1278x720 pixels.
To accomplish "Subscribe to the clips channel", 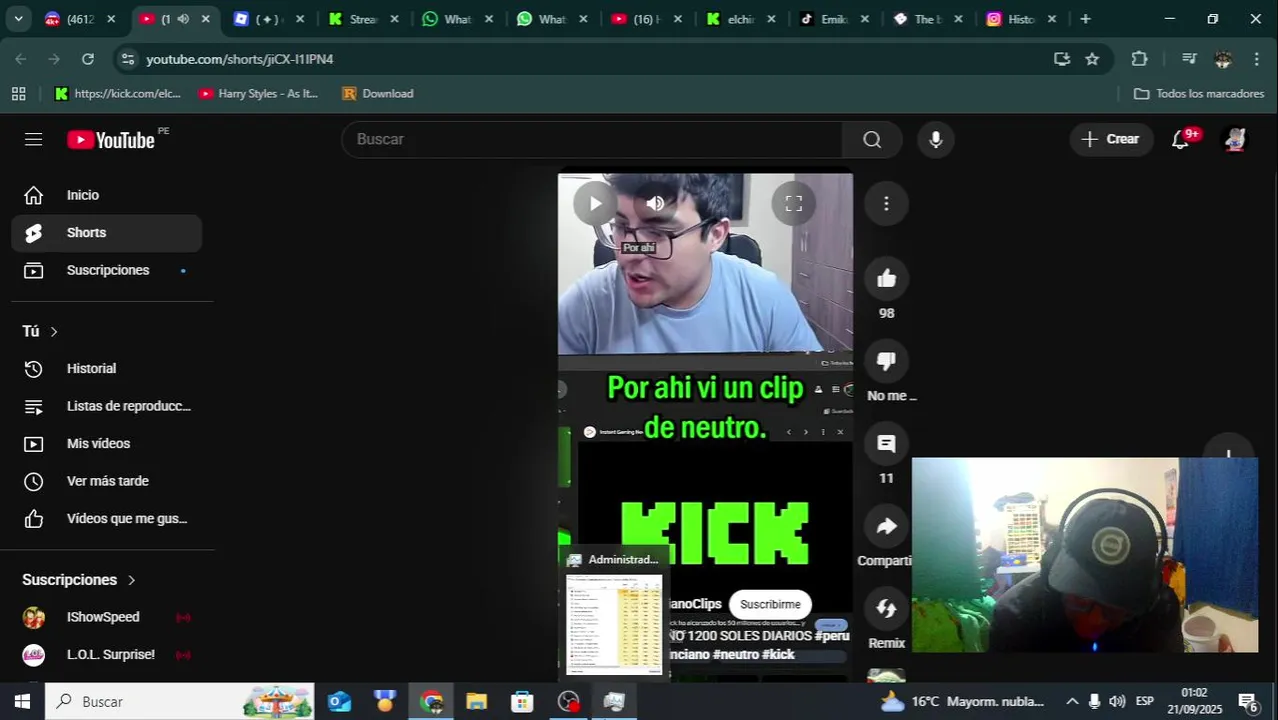I will click(x=770, y=604).
